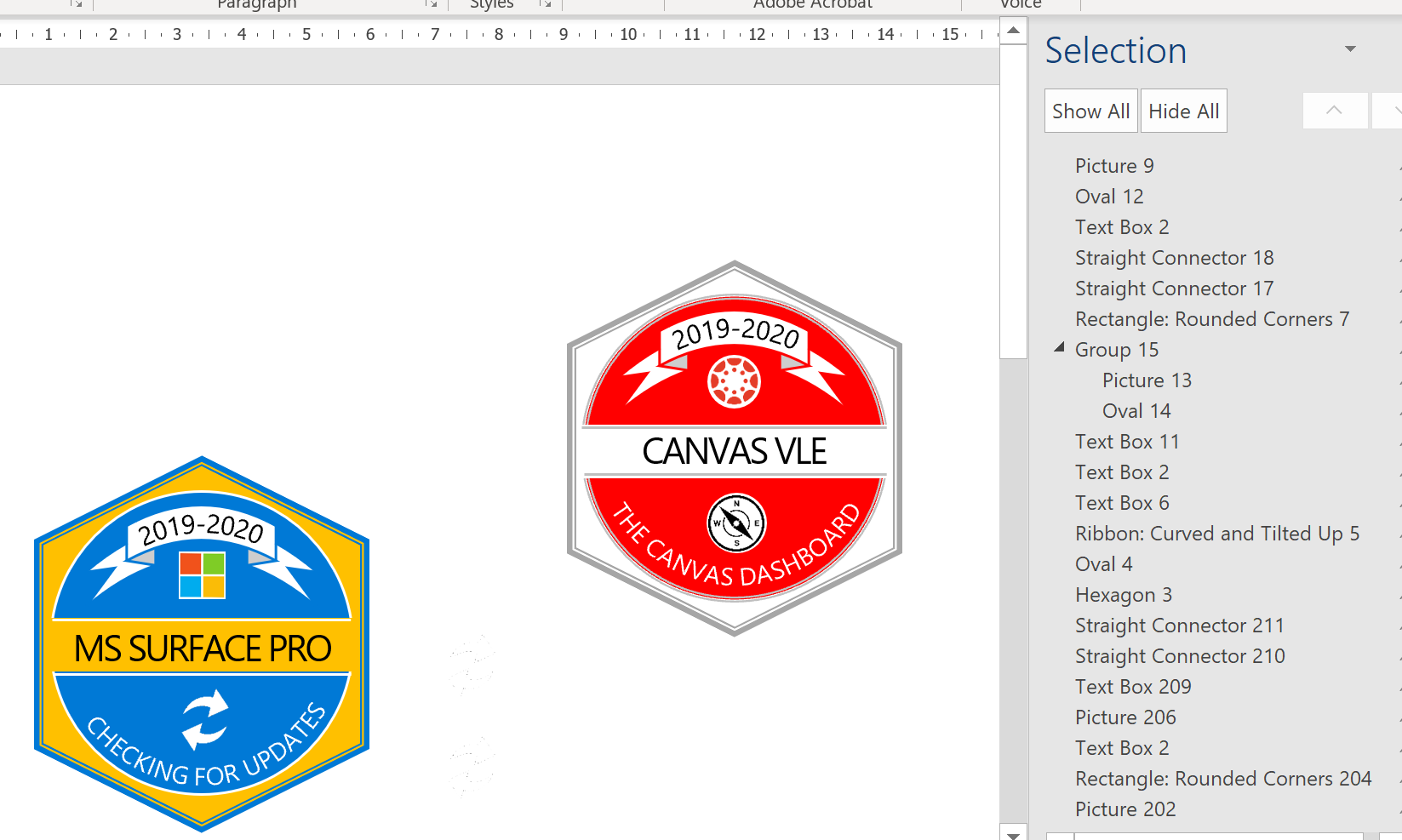Select the Canvas logo in the red badge

click(734, 380)
